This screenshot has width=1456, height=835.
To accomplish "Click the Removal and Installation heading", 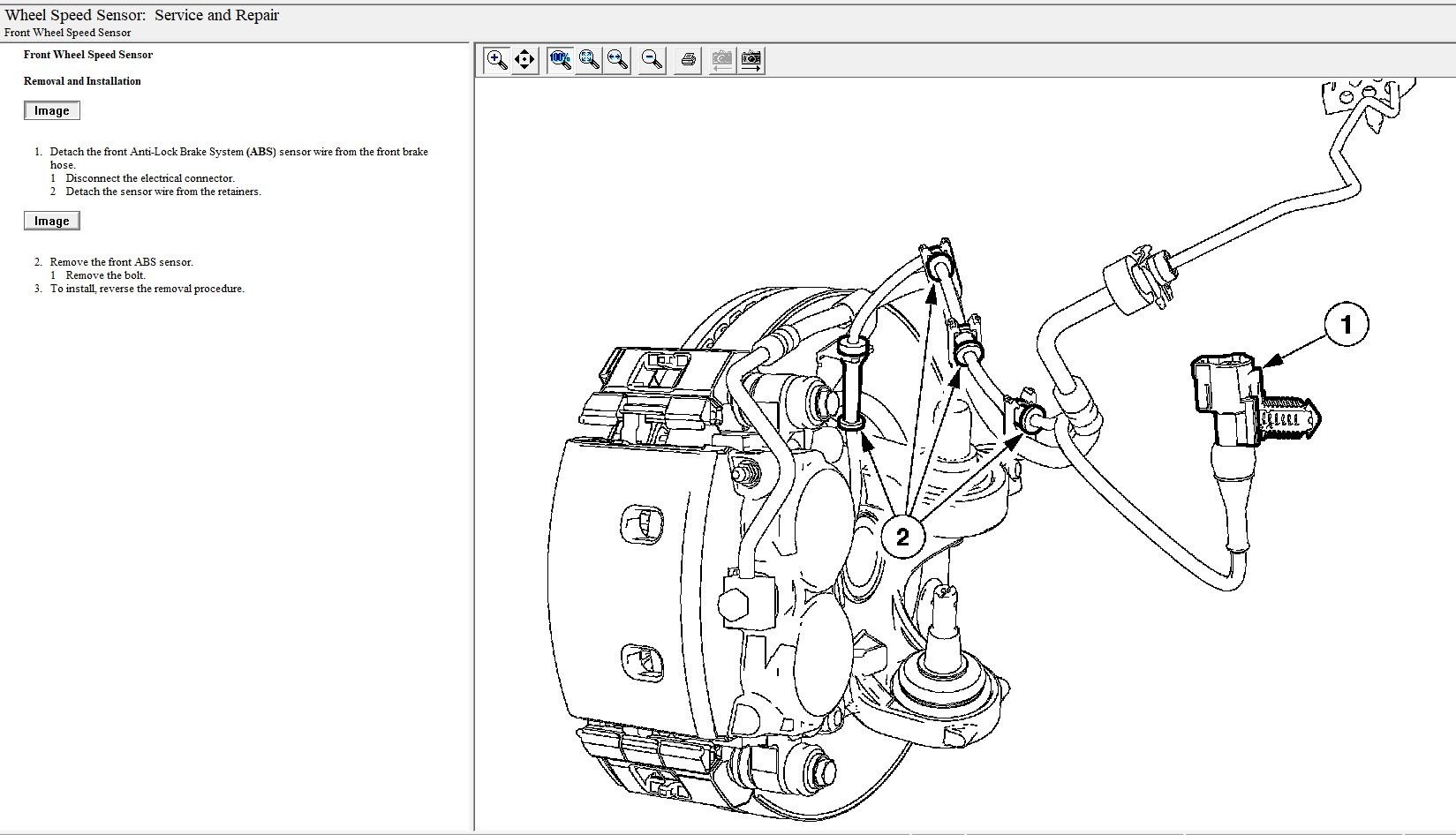I will [82, 81].
